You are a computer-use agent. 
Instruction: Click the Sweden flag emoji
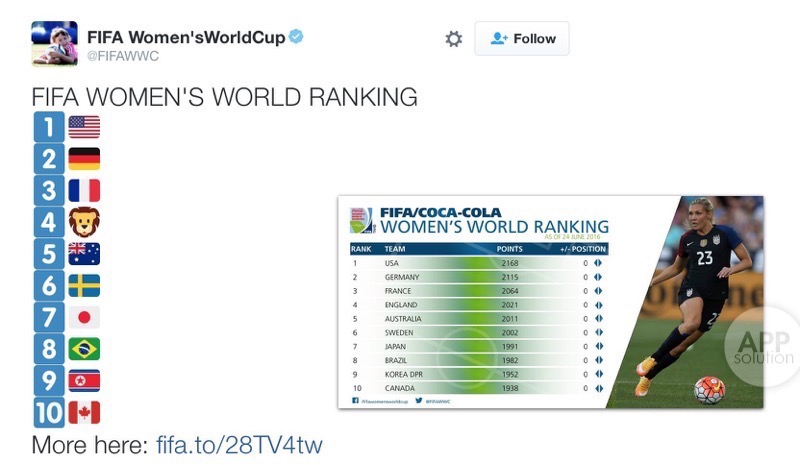click(x=84, y=286)
